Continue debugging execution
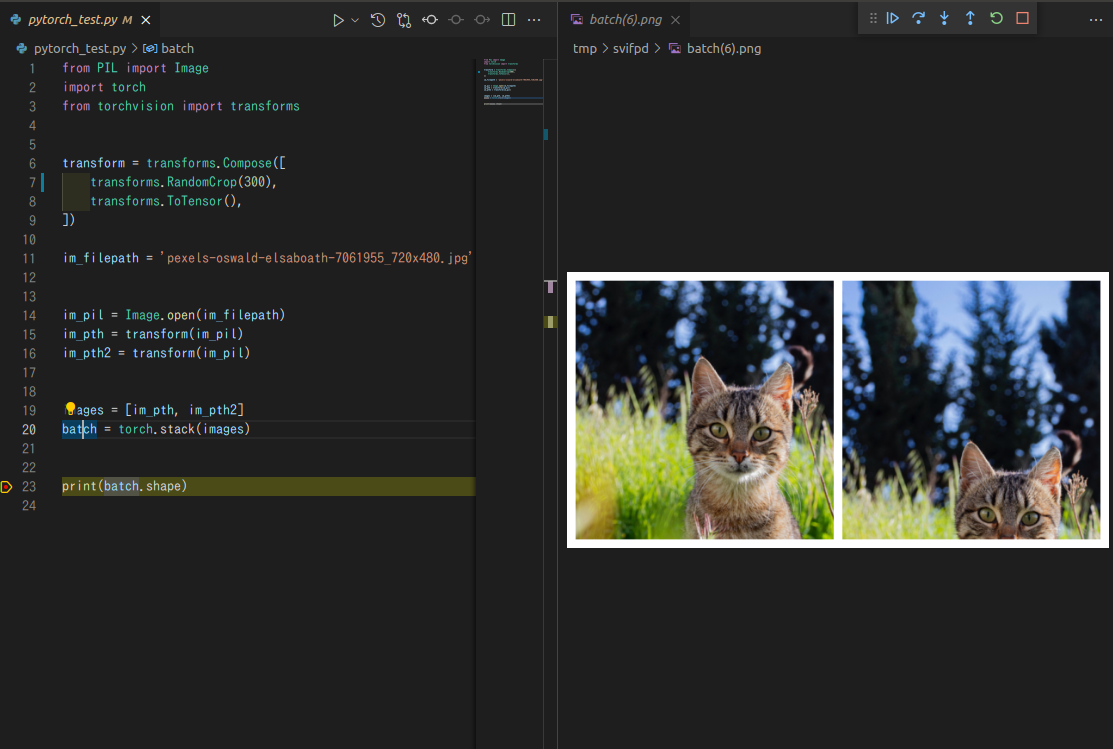 893,18
